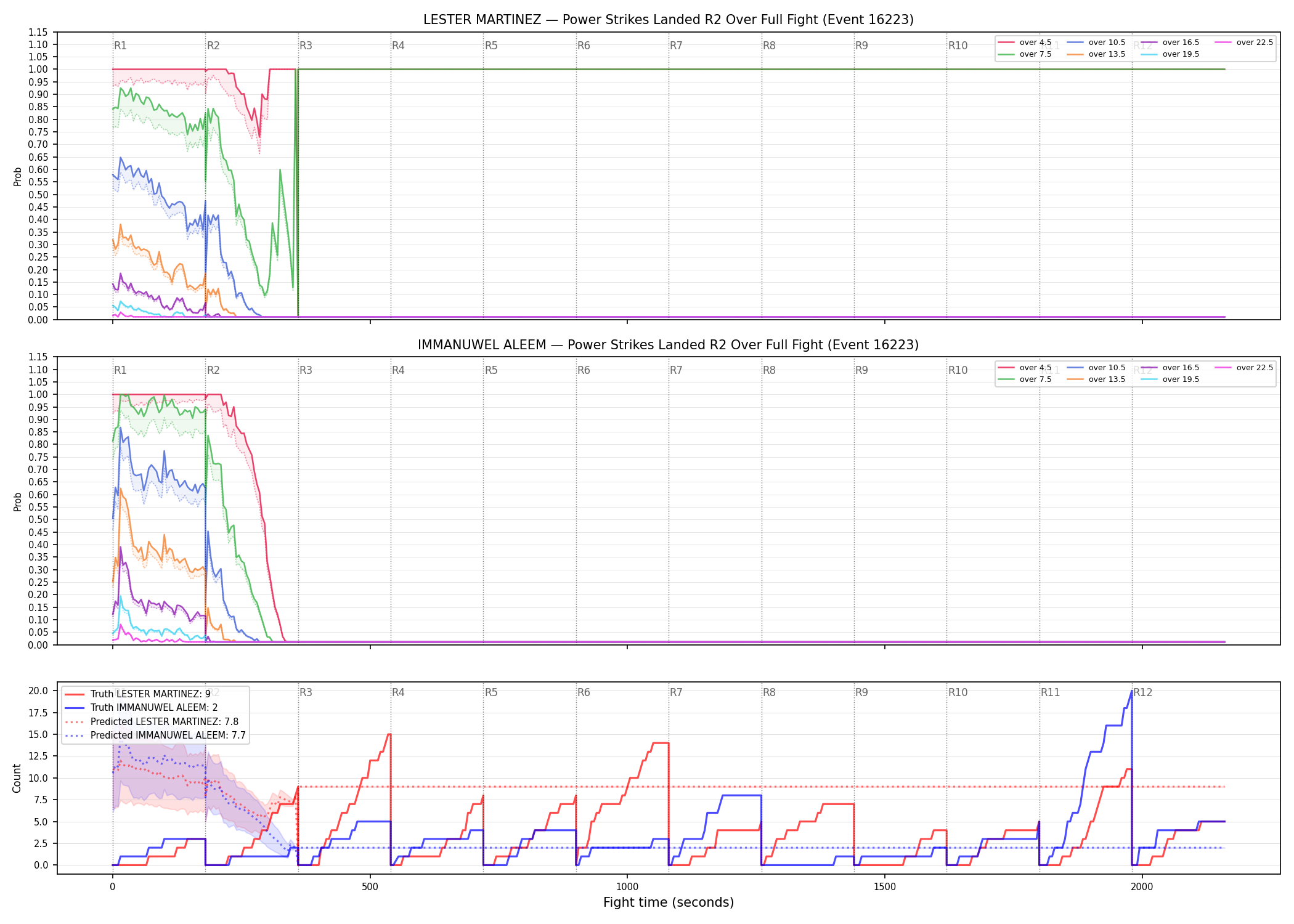Screen dimensions: 1294x924
Task: Select 'over 22.5' legend entry in top chart
Action: [x=1244, y=43]
